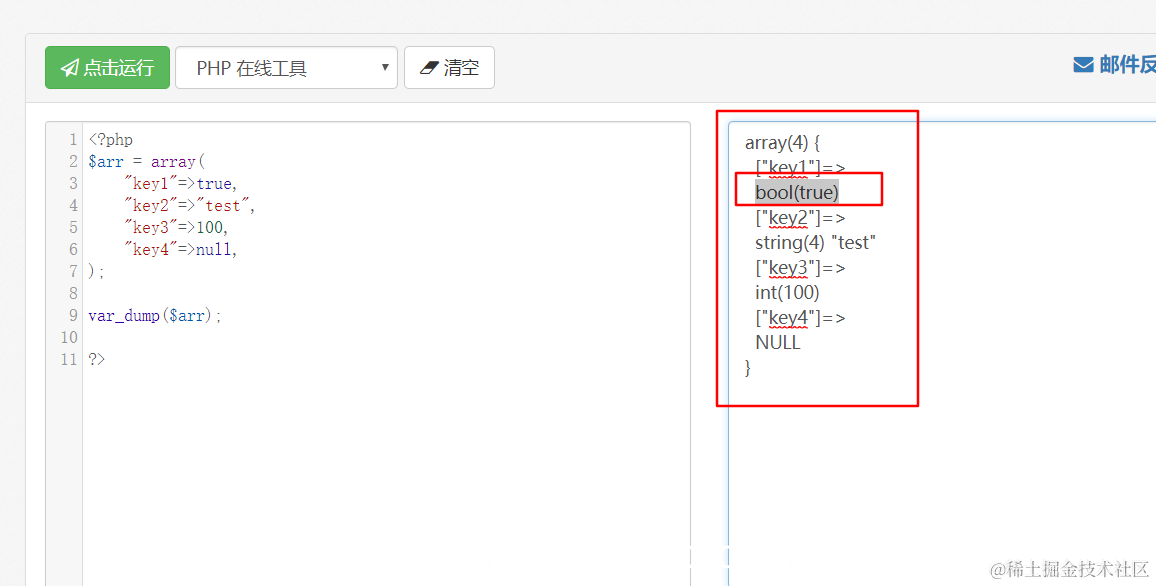Click 'string(4) "test"' output line

815,243
